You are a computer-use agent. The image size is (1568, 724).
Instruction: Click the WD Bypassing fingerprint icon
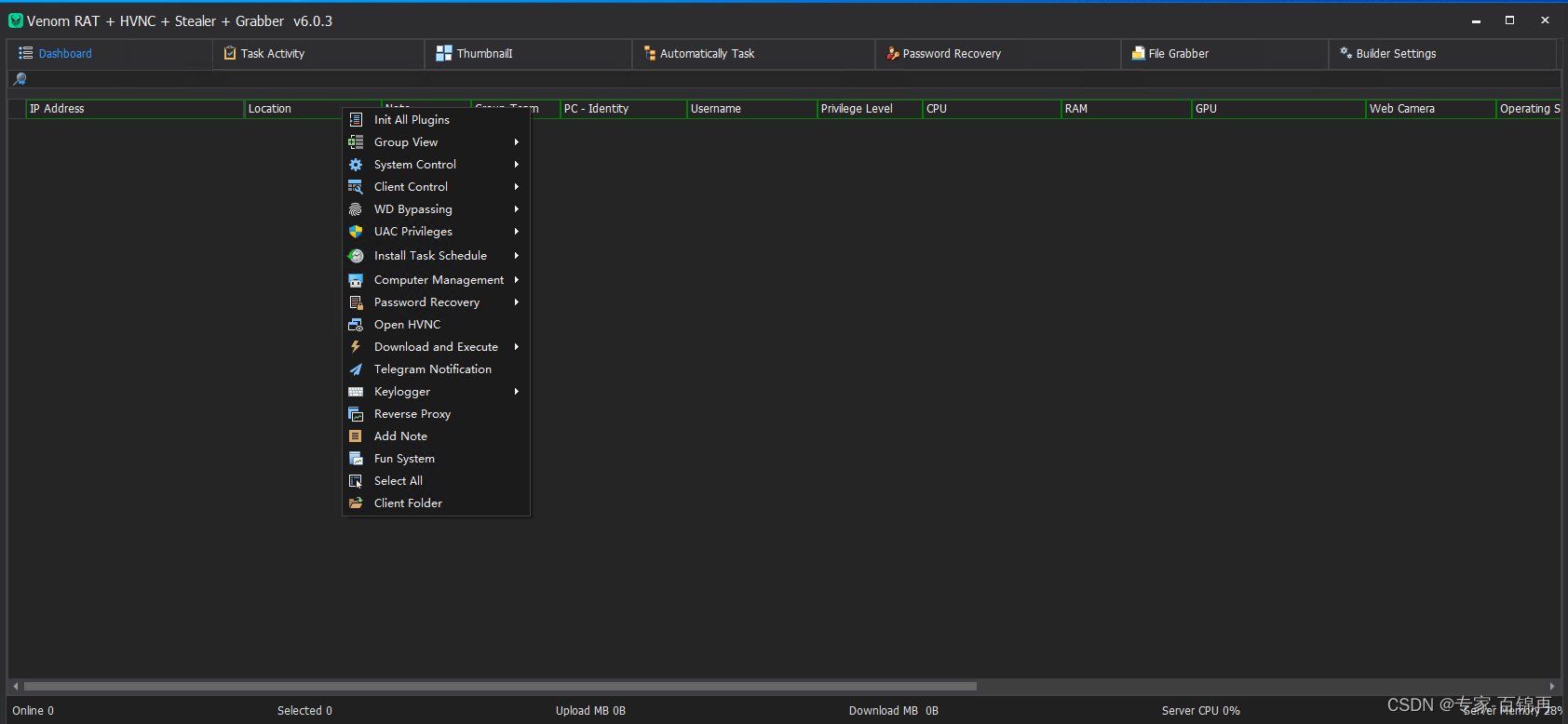(356, 209)
